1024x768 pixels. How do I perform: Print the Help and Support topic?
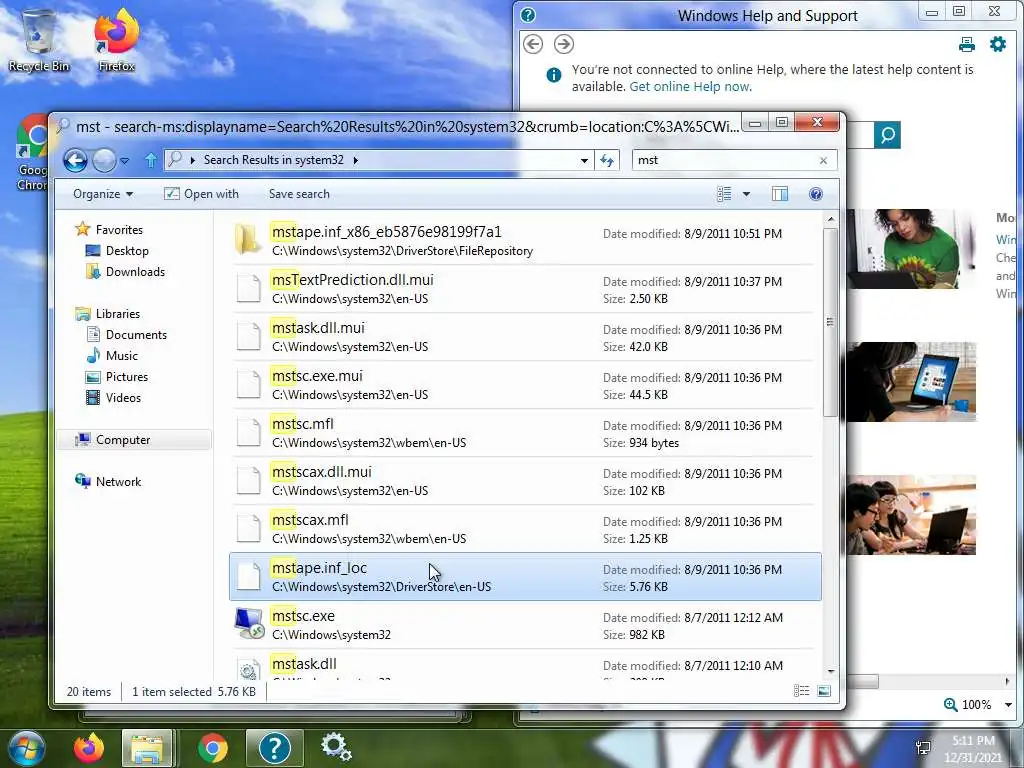967,44
